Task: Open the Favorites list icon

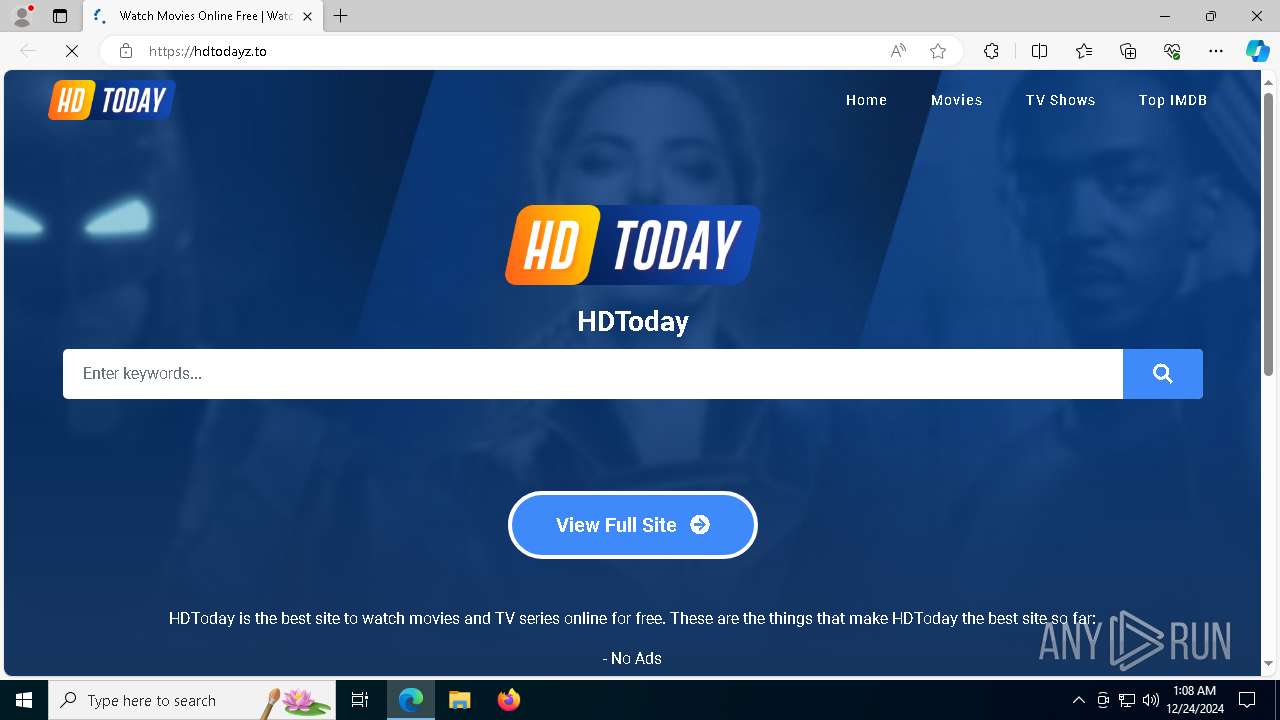Action: (1084, 51)
